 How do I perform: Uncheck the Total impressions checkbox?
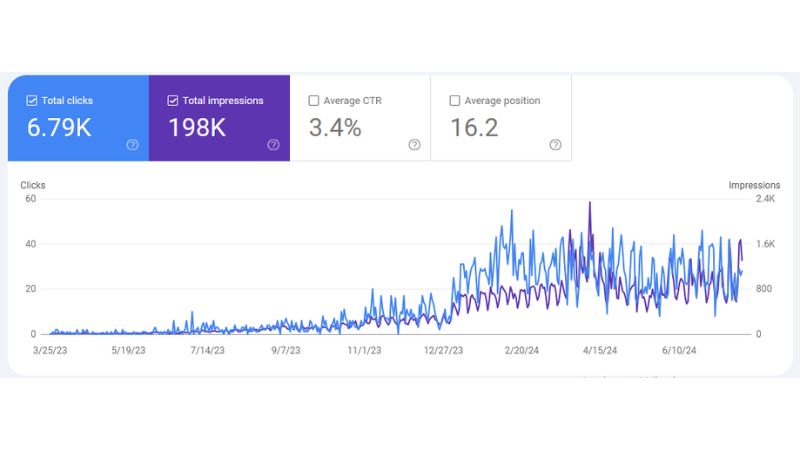coord(172,101)
